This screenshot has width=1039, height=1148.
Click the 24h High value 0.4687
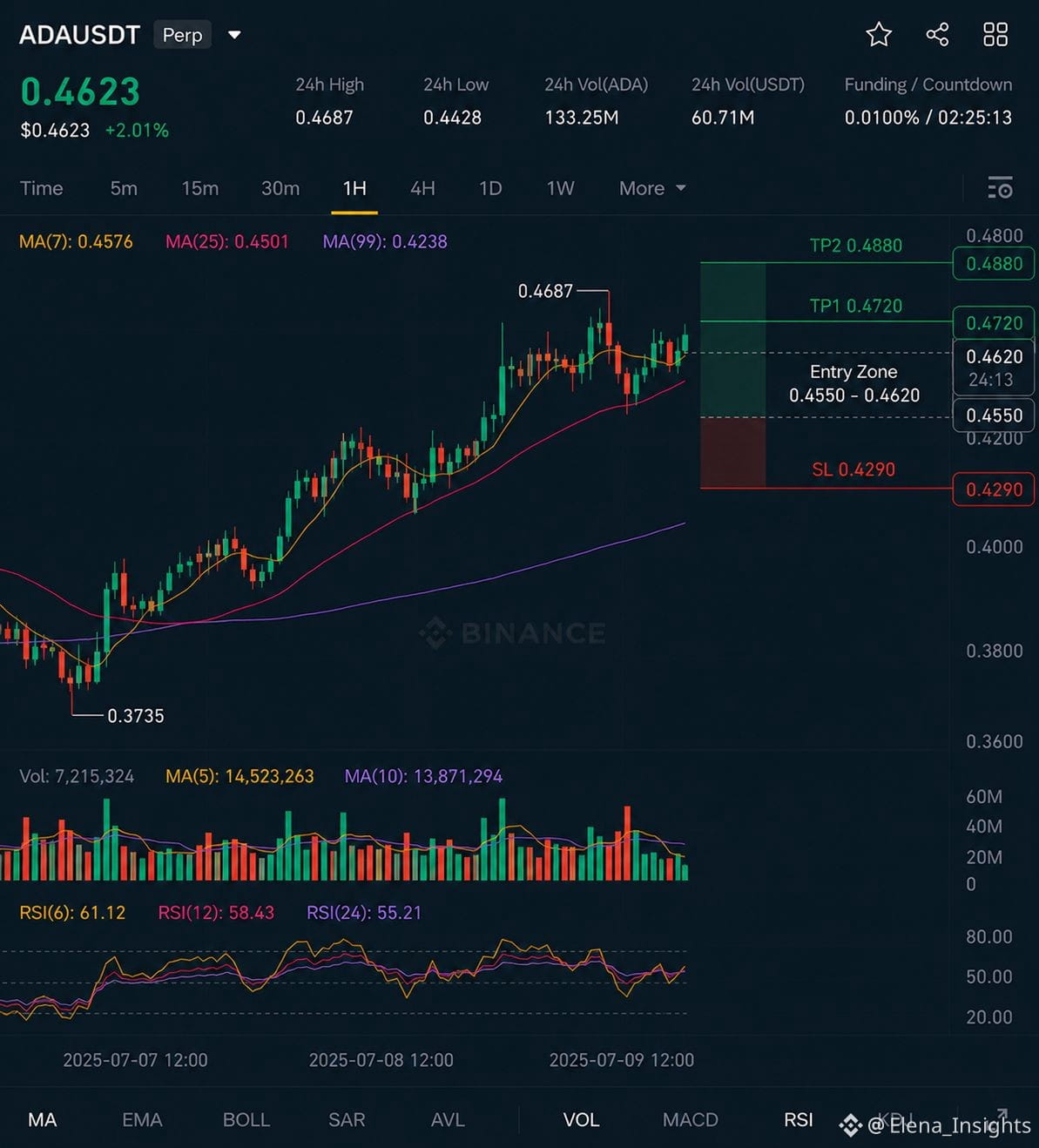[324, 118]
